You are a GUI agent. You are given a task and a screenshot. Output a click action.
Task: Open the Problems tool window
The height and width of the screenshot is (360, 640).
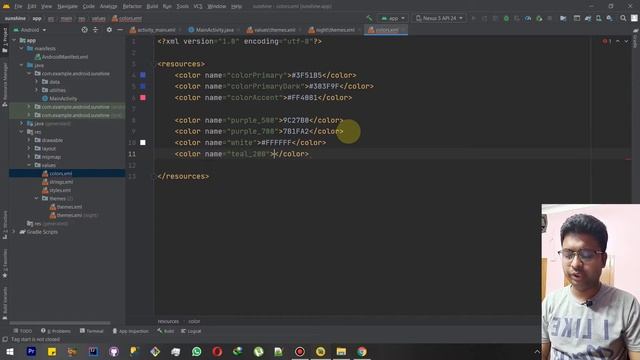point(56,331)
